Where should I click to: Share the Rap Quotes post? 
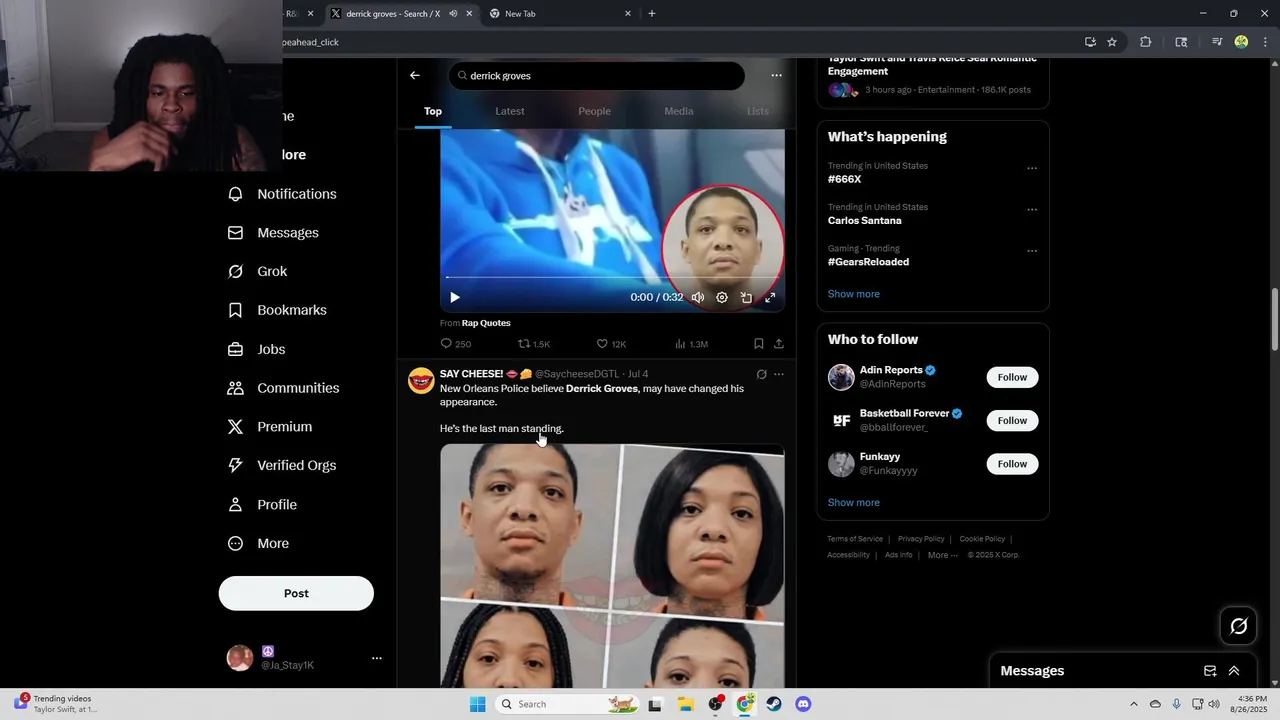pyautogui.click(x=779, y=344)
